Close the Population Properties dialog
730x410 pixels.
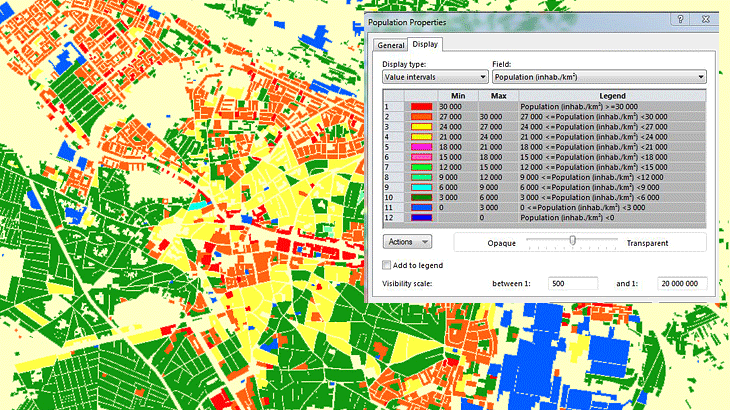(707, 21)
